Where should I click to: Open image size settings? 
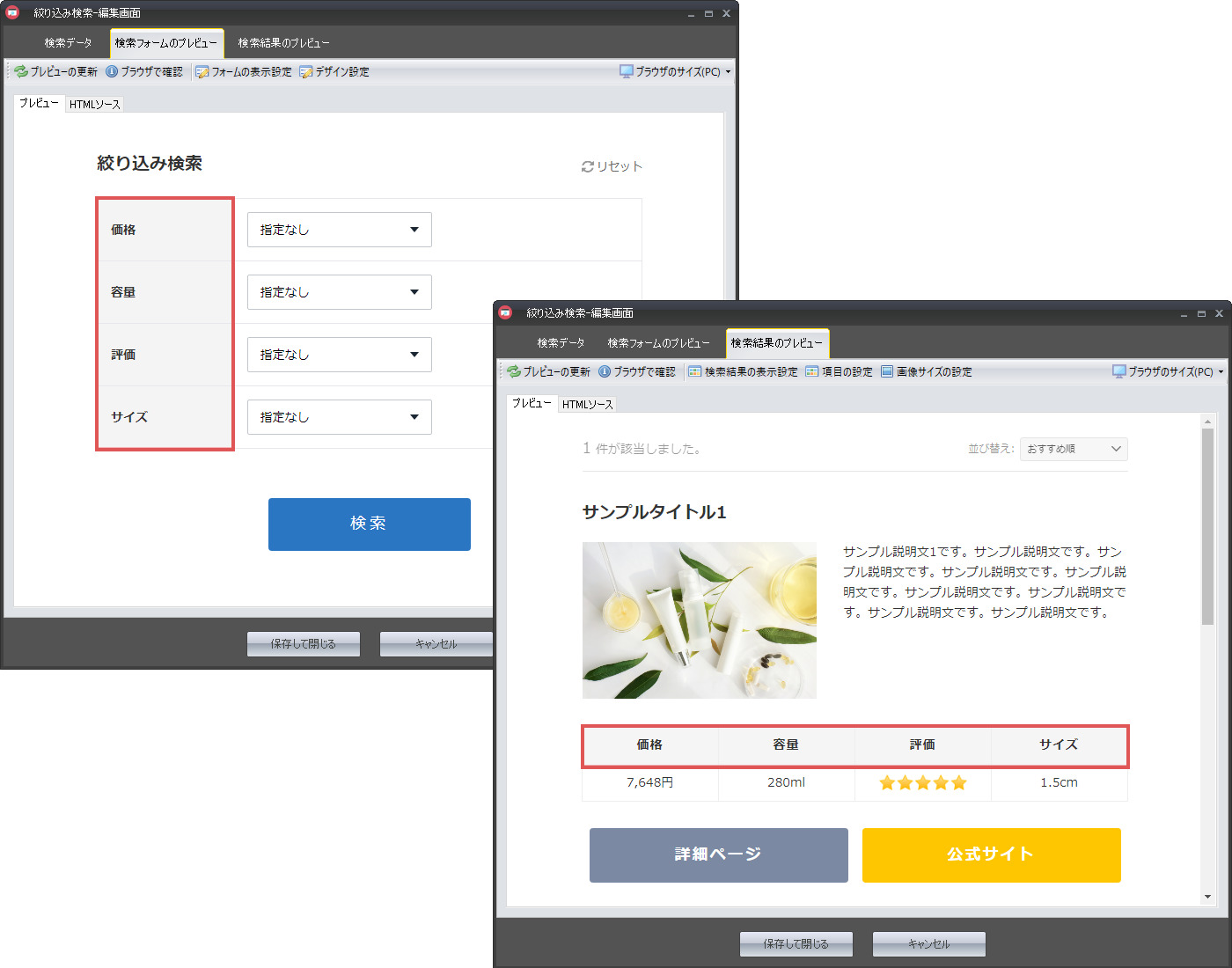(x=926, y=372)
